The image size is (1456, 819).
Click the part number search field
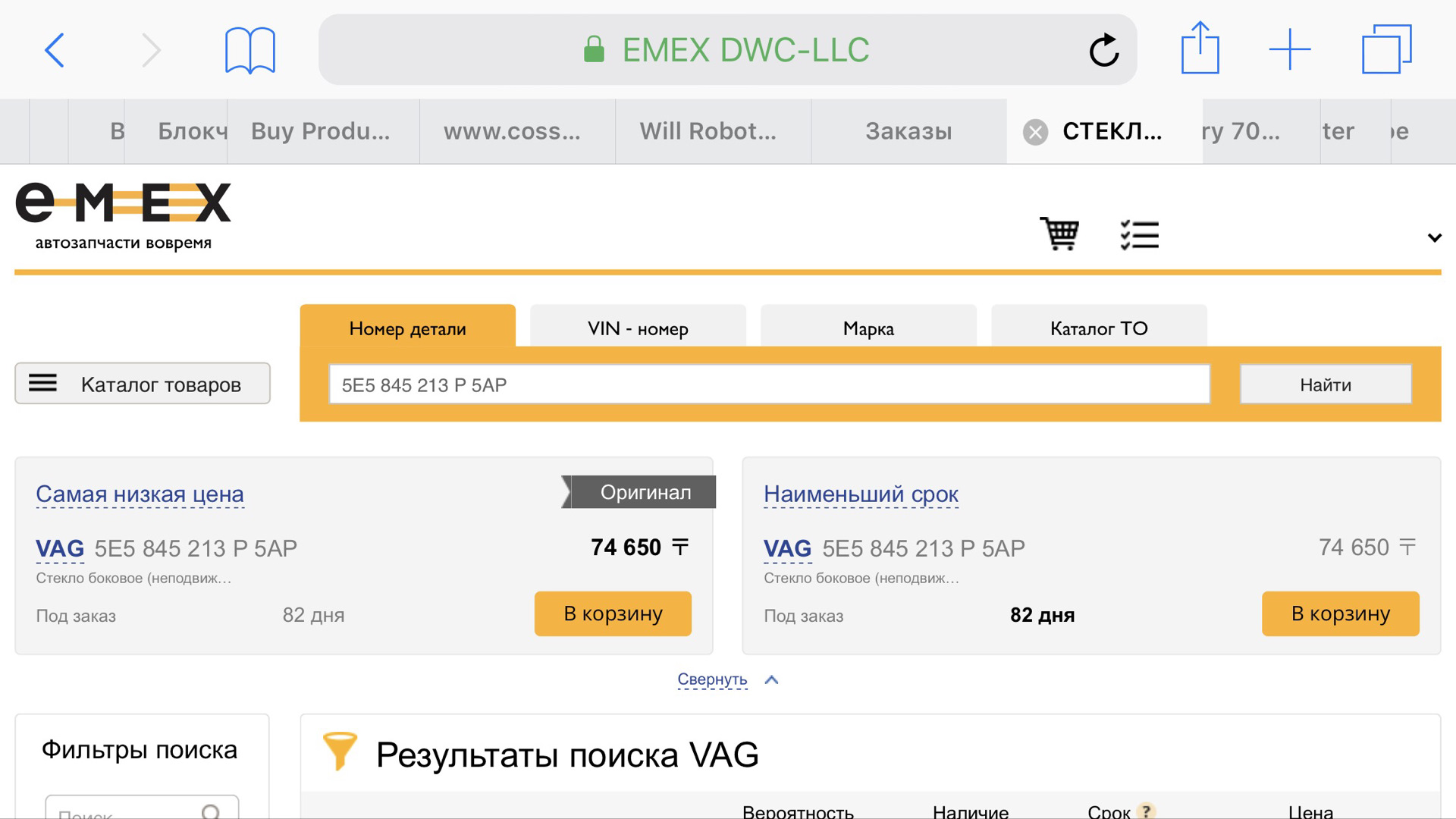769,384
